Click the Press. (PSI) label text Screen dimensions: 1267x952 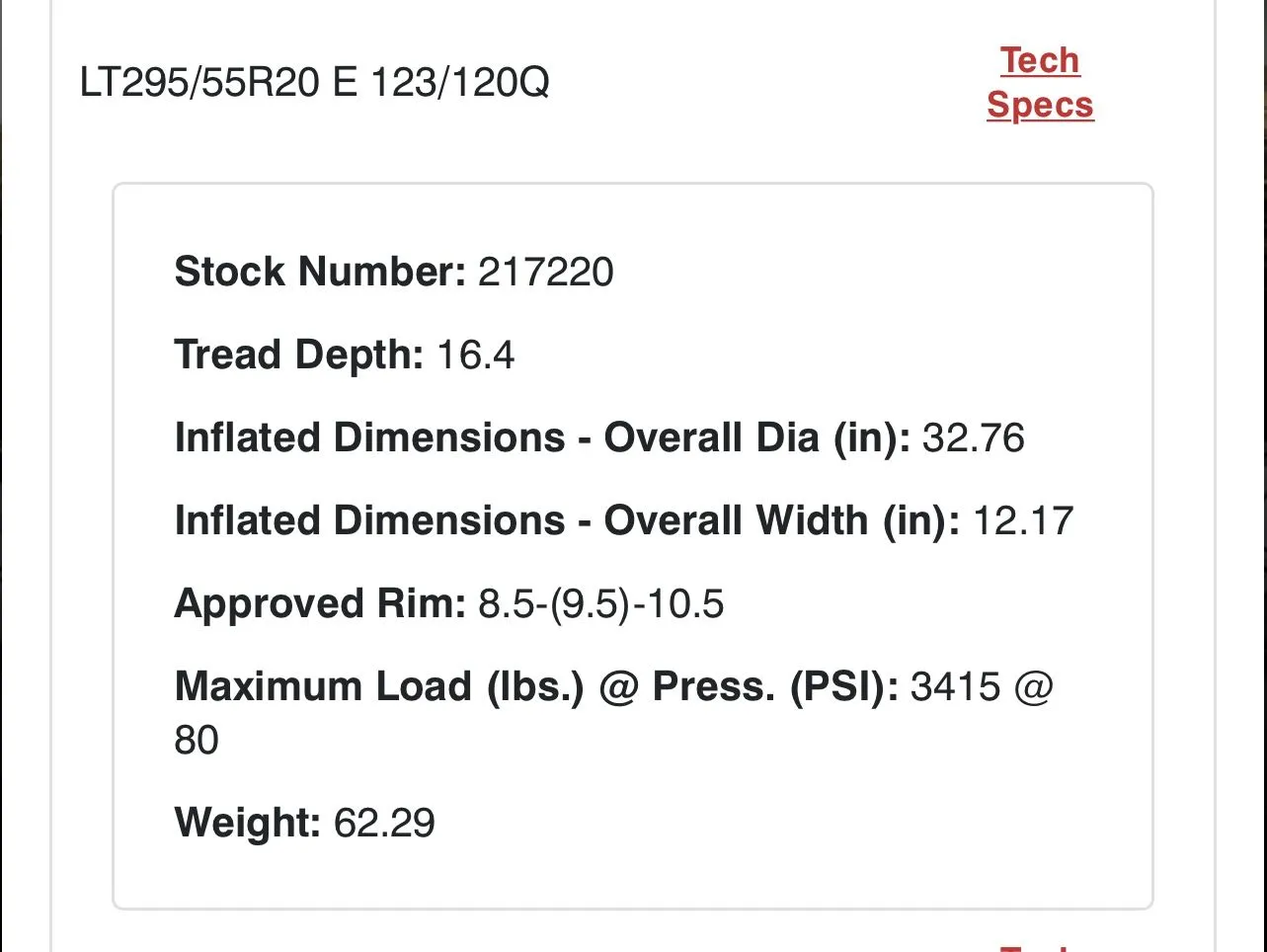[x=776, y=686]
